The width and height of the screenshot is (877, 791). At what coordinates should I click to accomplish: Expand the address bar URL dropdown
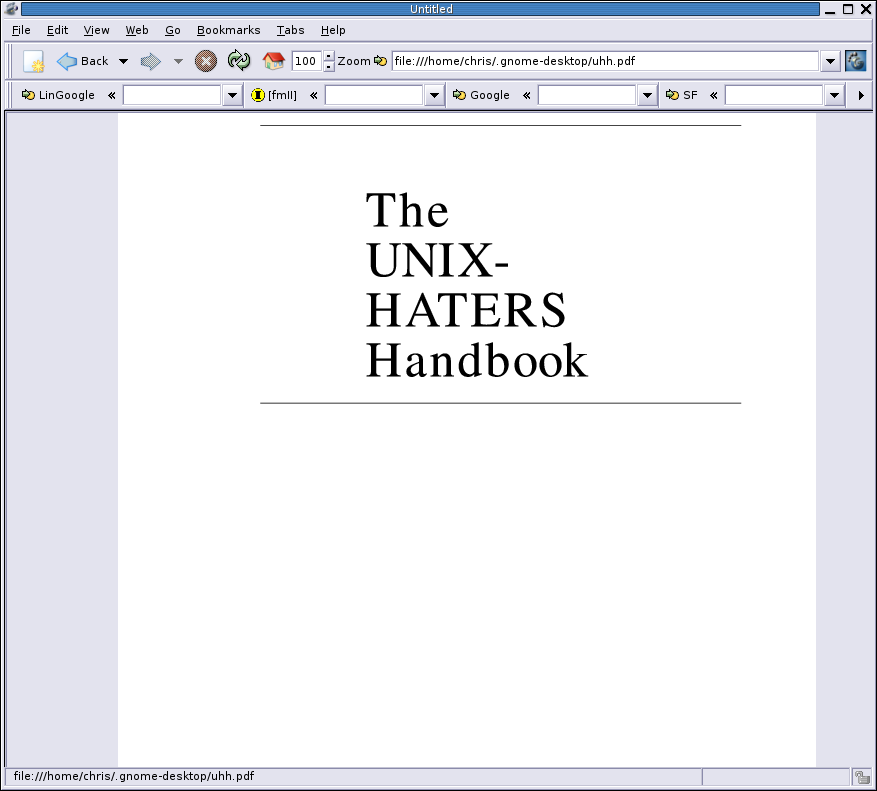[830, 62]
